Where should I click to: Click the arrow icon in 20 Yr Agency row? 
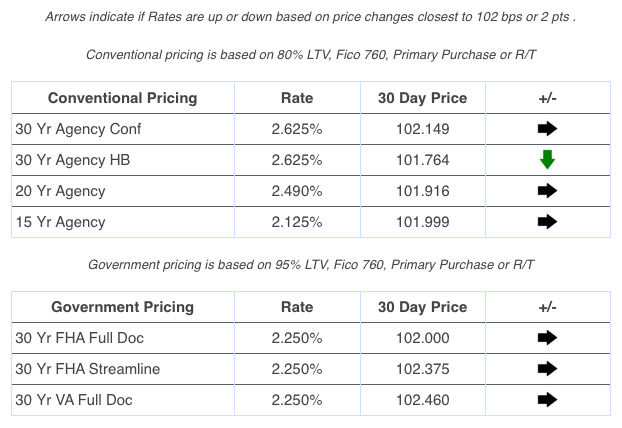547,191
